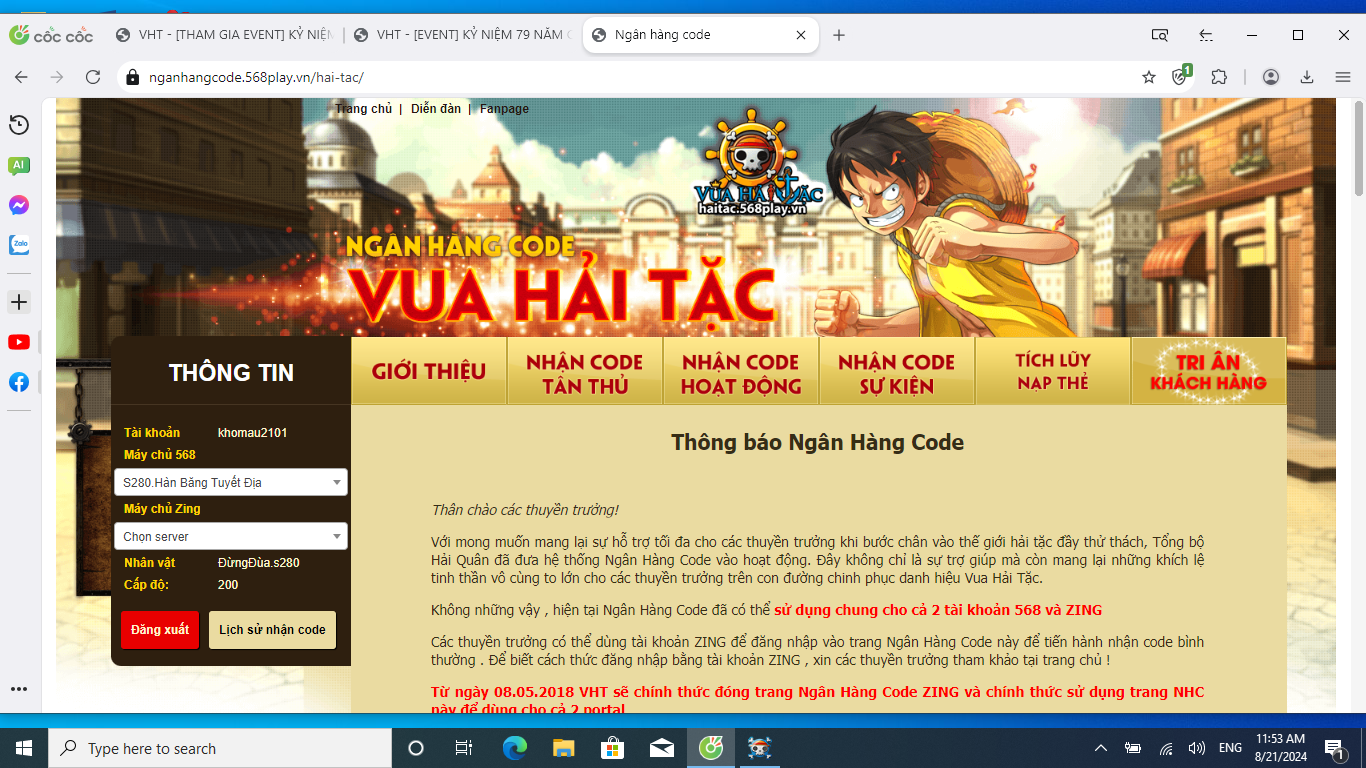Viewport: 1366px width, 768px height.
Task: Open Microsoft Store from the taskbar
Action: 613,748
